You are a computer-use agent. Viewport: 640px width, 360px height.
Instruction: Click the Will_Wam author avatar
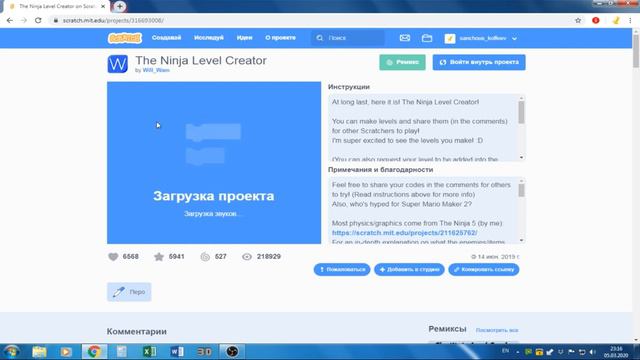(118, 64)
